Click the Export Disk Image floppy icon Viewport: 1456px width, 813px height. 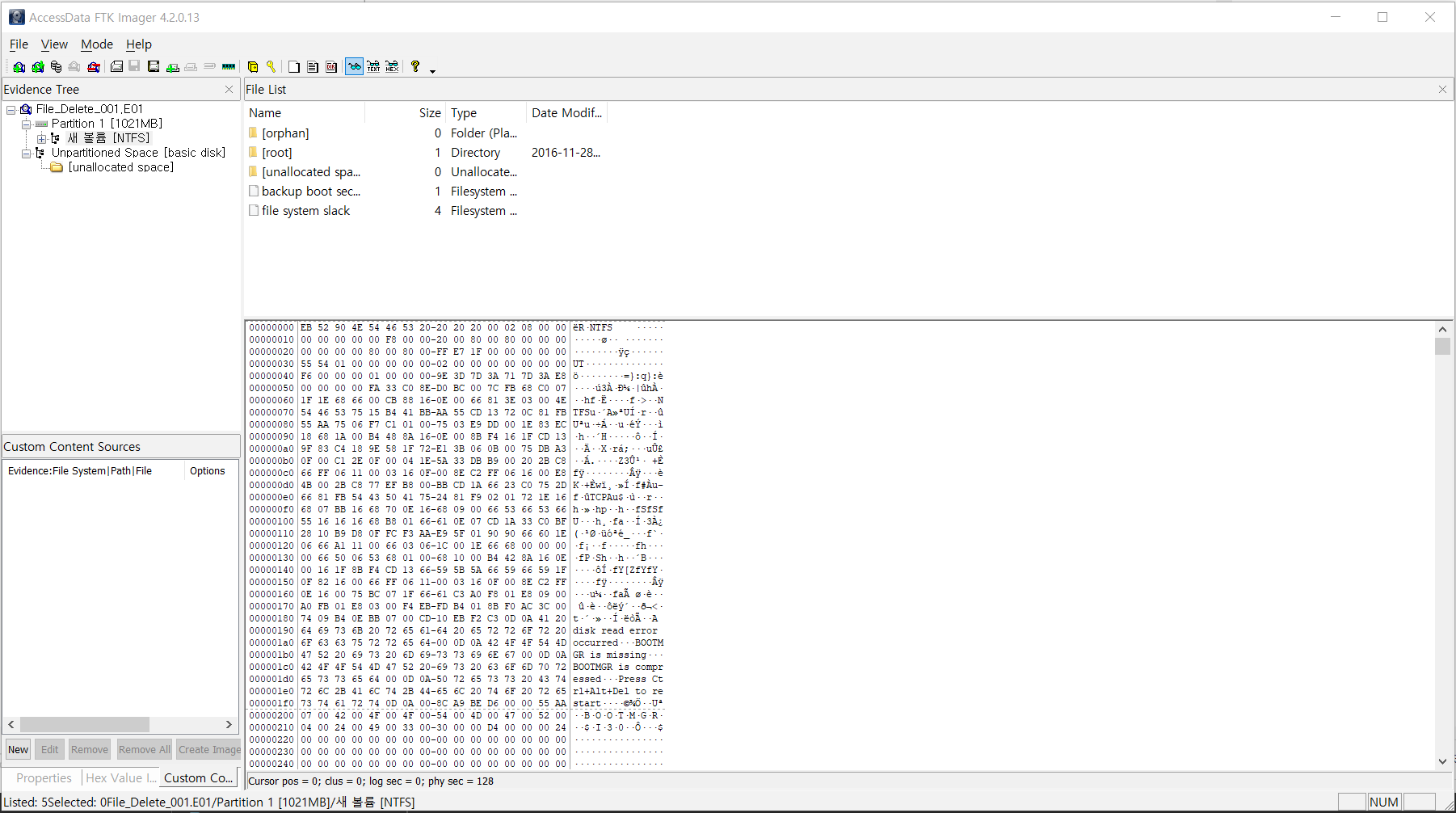coord(135,67)
